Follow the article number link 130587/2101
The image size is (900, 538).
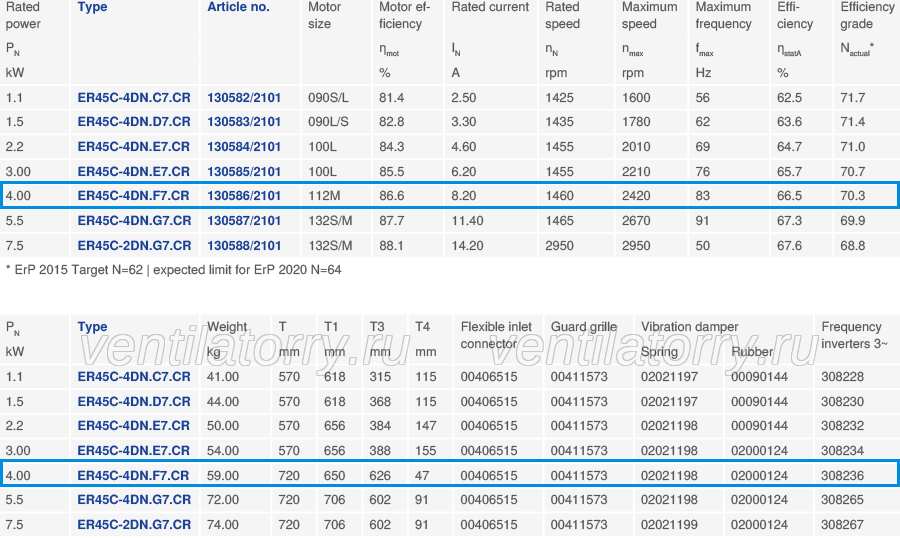coord(244,220)
